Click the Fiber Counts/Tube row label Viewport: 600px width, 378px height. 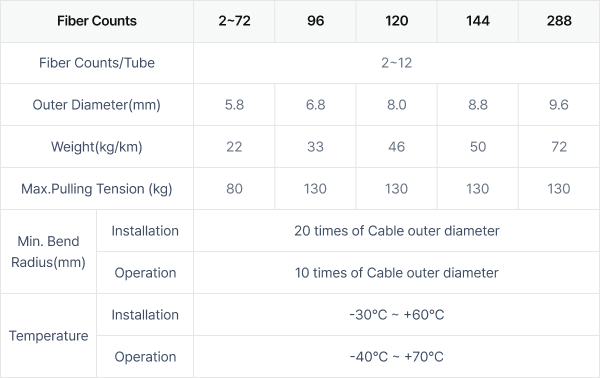tap(97, 63)
